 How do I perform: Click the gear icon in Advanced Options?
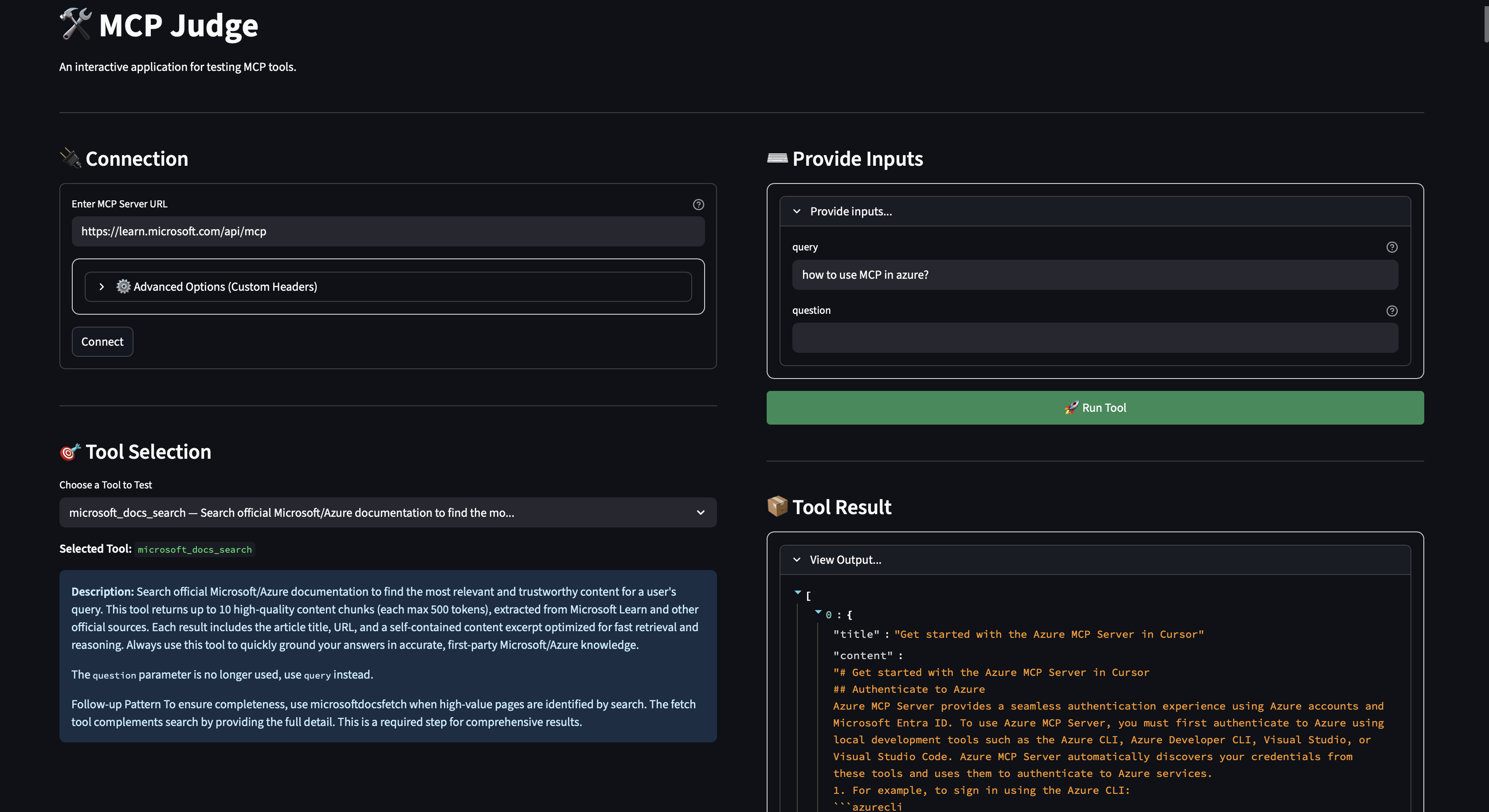pyautogui.click(x=123, y=287)
